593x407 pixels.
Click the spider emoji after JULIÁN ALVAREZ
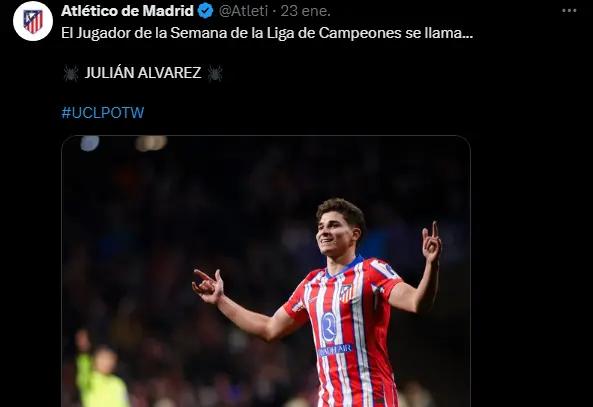215,73
